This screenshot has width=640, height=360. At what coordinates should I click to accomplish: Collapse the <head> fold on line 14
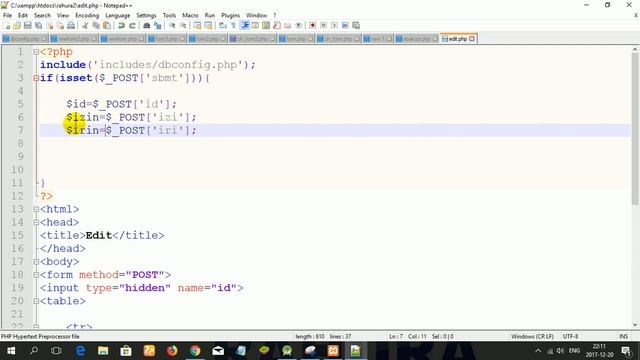36,222
